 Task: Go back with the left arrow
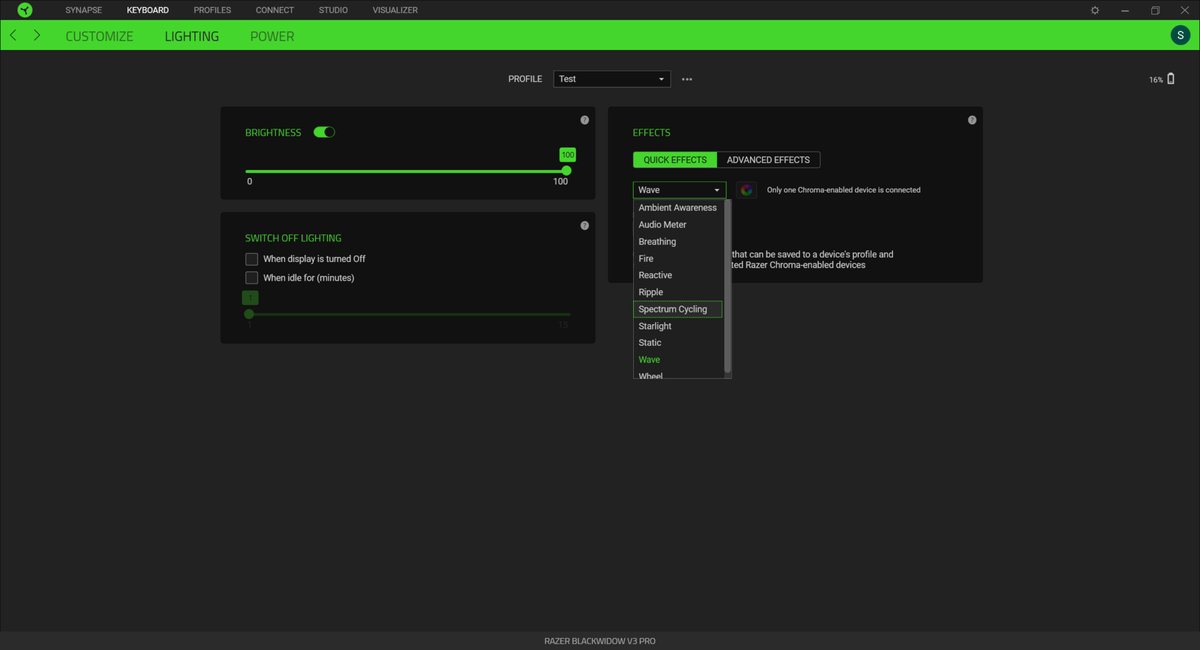click(13, 35)
